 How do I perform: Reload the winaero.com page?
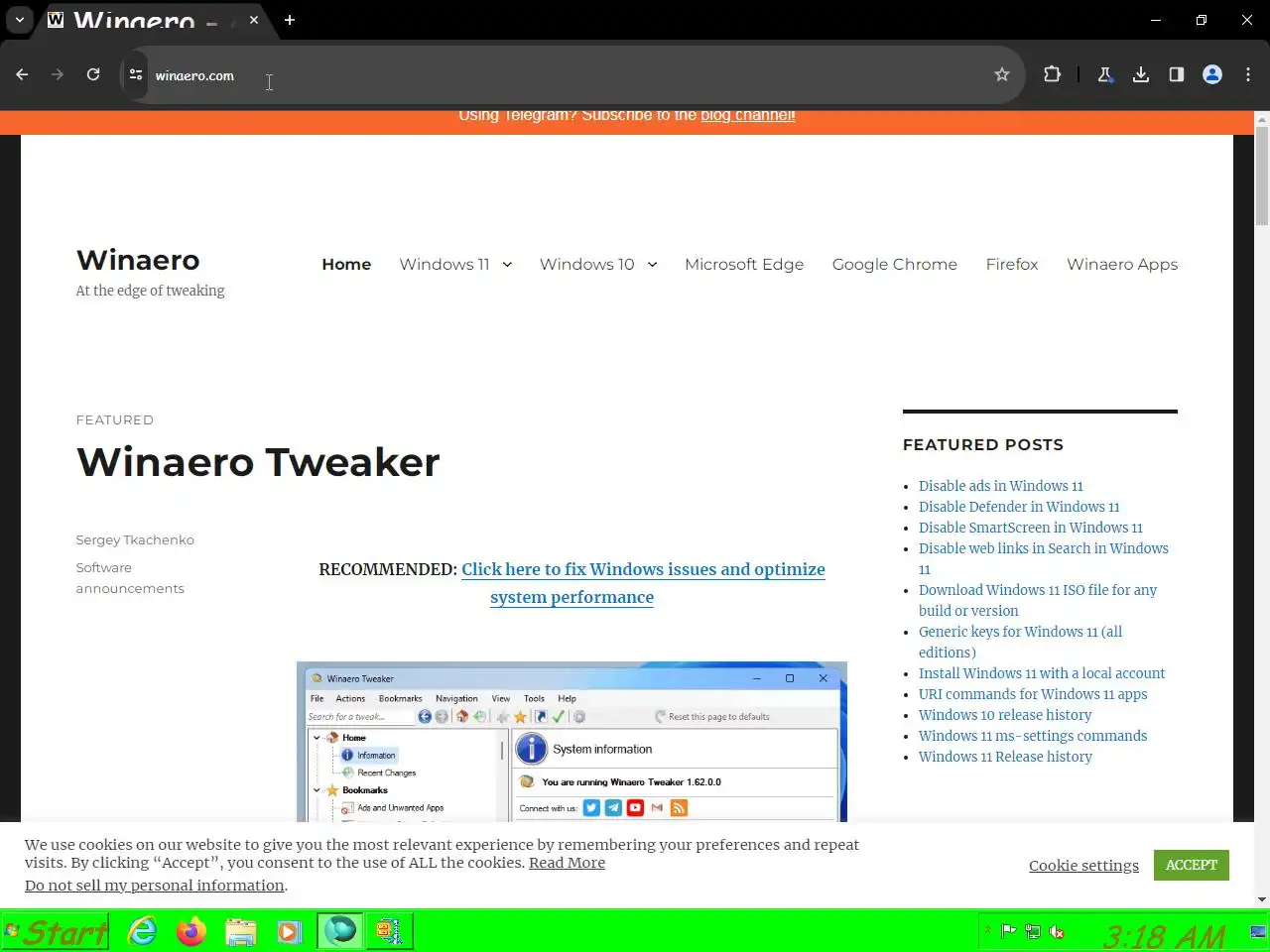[93, 74]
